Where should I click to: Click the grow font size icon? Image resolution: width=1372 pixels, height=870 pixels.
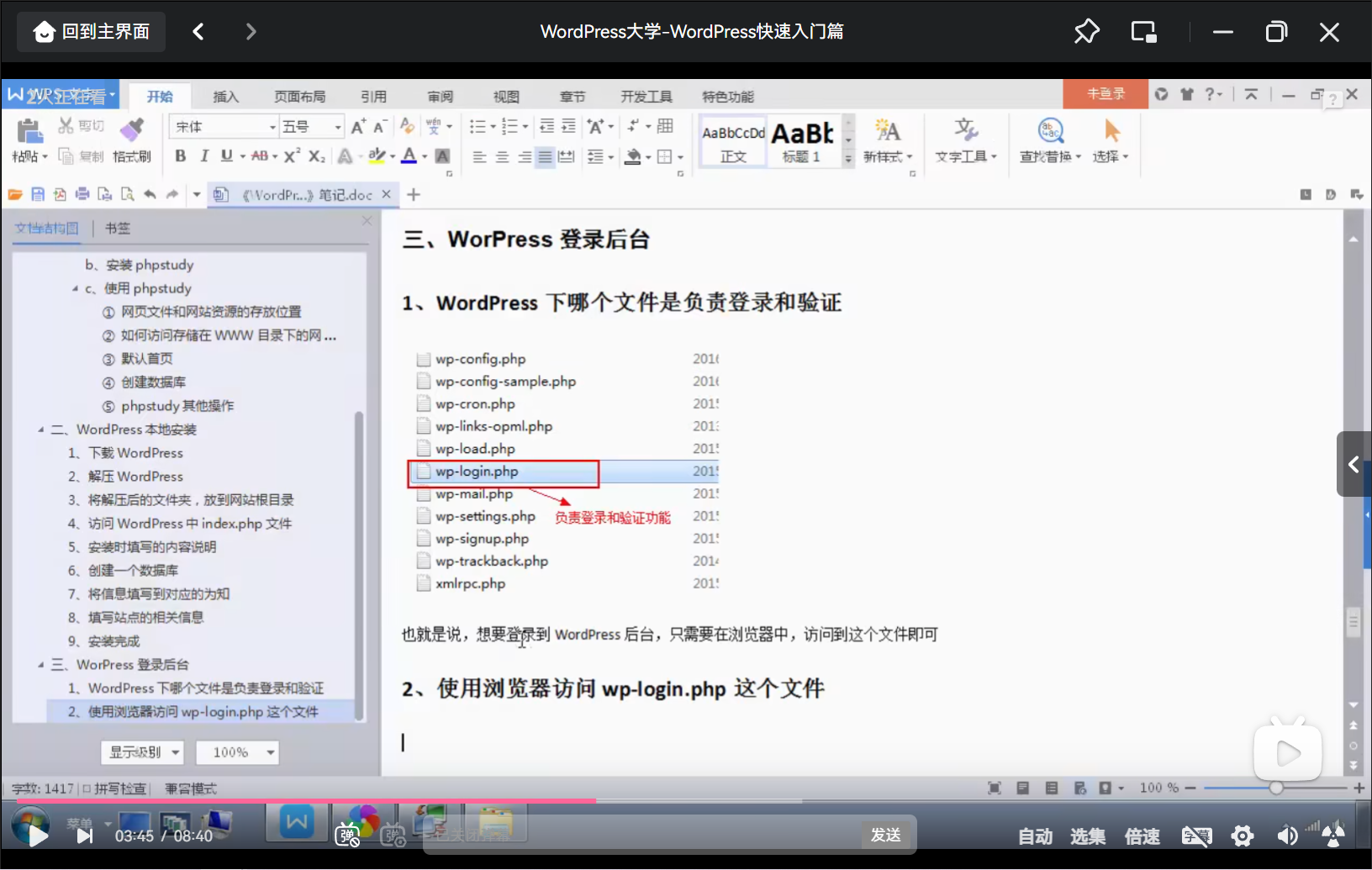(x=358, y=126)
